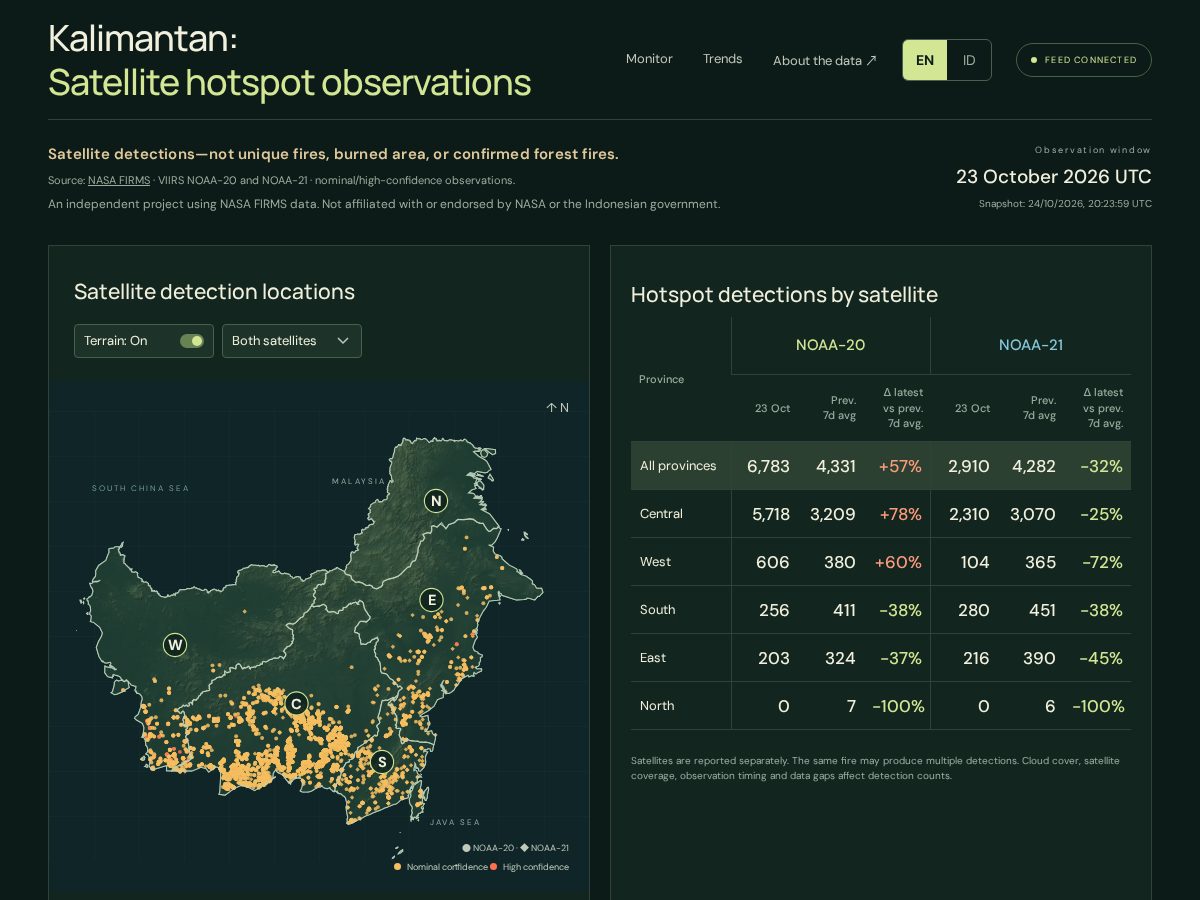The height and width of the screenshot is (900, 1200).
Task: Click the Province column header
Action: (661, 379)
